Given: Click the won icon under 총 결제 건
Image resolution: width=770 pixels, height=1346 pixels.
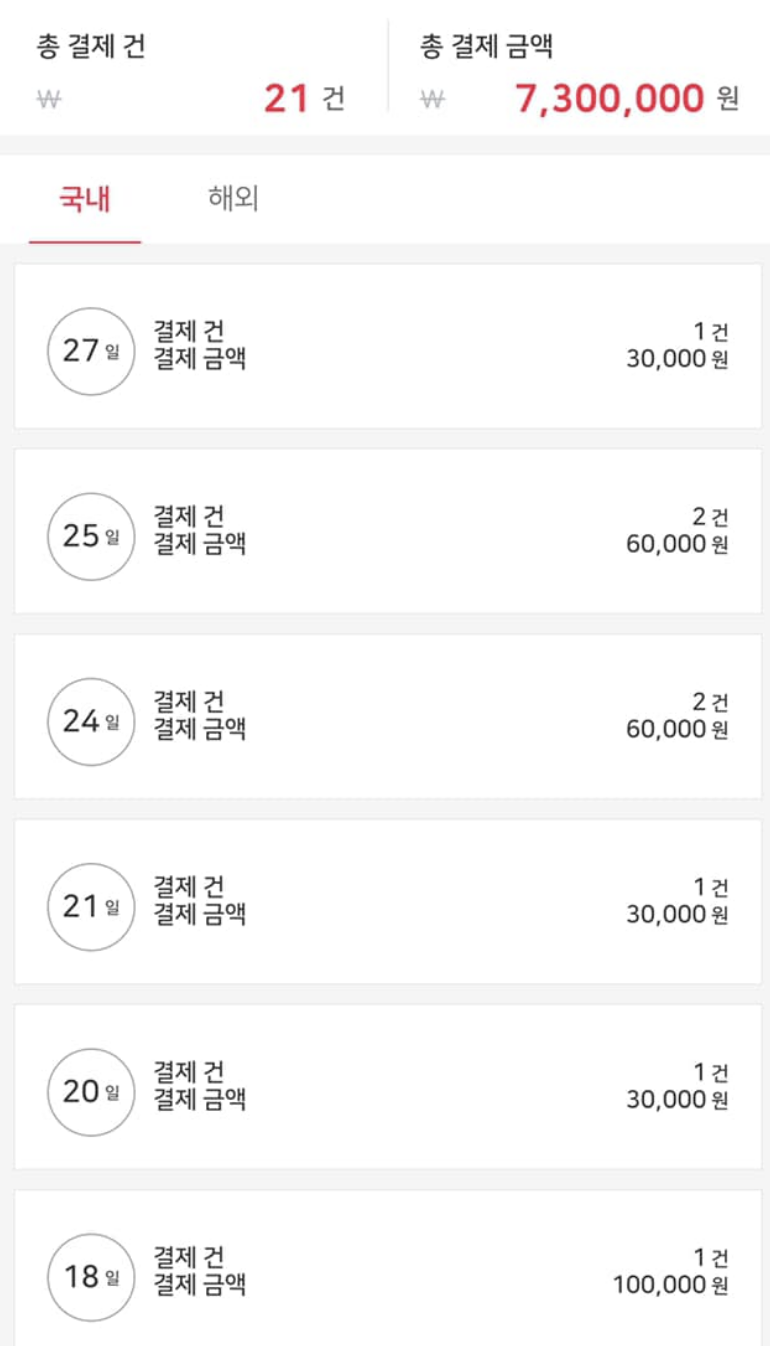Looking at the screenshot, I should tap(49, 100).
